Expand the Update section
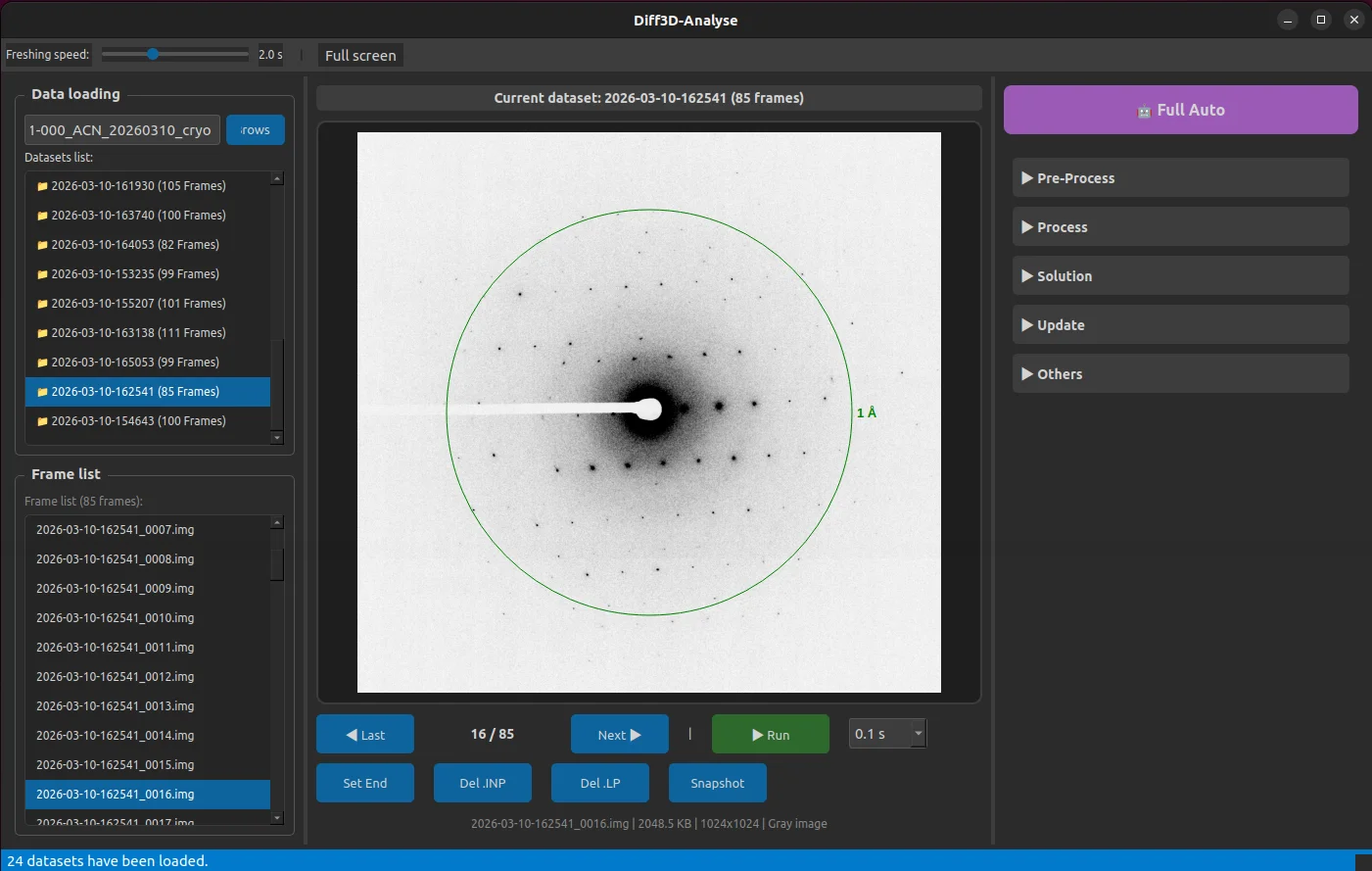 1180,325
